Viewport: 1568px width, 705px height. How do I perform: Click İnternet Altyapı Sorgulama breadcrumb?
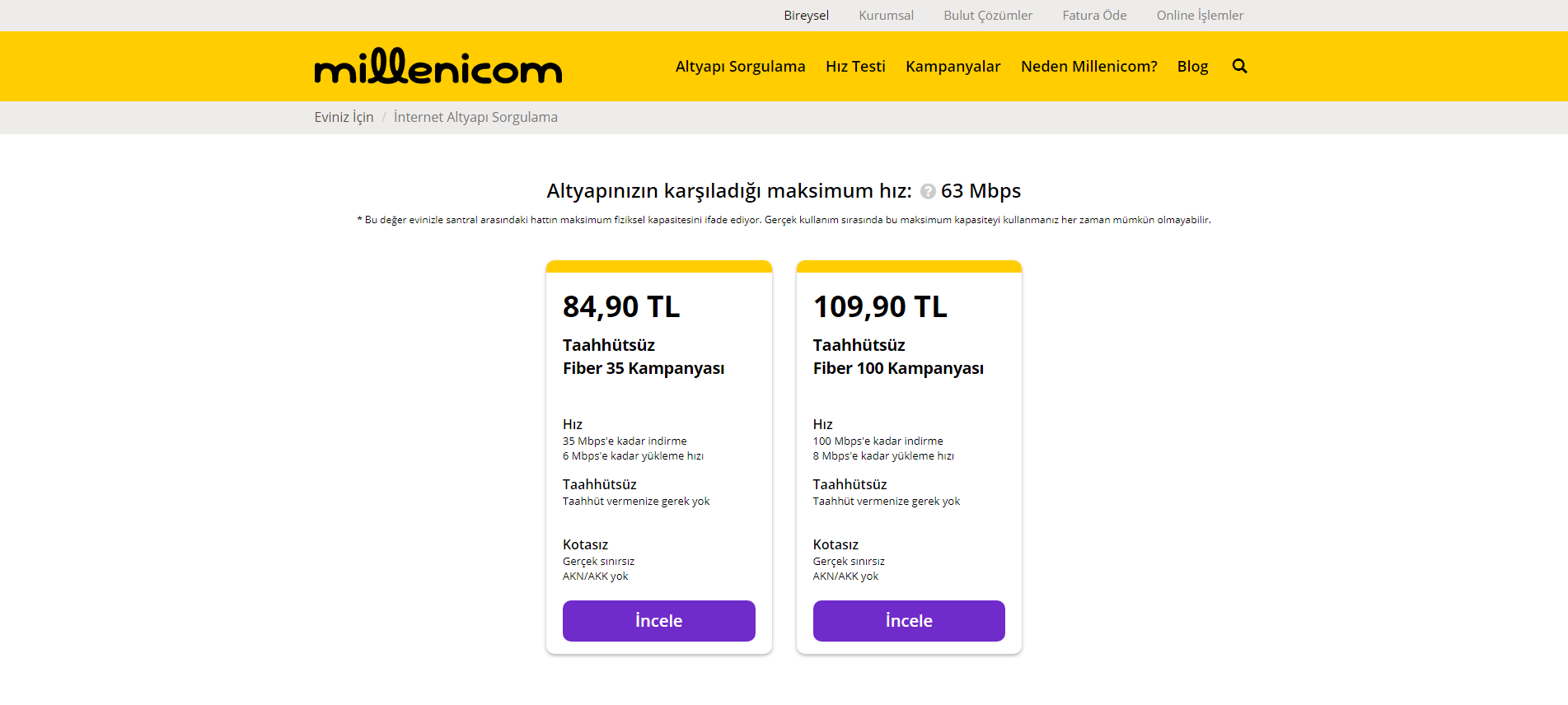(475, 118)
